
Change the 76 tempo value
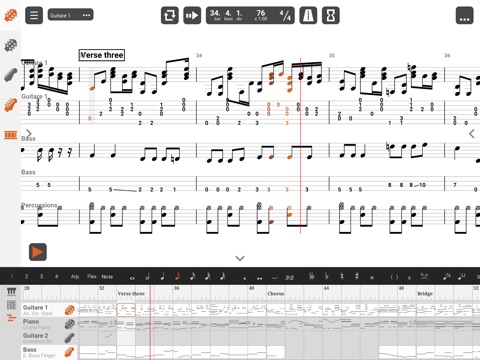coord(261,15)
